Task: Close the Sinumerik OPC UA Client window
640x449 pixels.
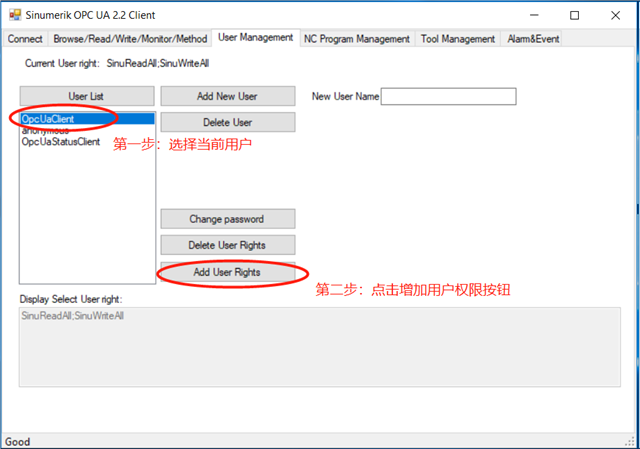Action: pyautogui.click(x=616, y=15)
